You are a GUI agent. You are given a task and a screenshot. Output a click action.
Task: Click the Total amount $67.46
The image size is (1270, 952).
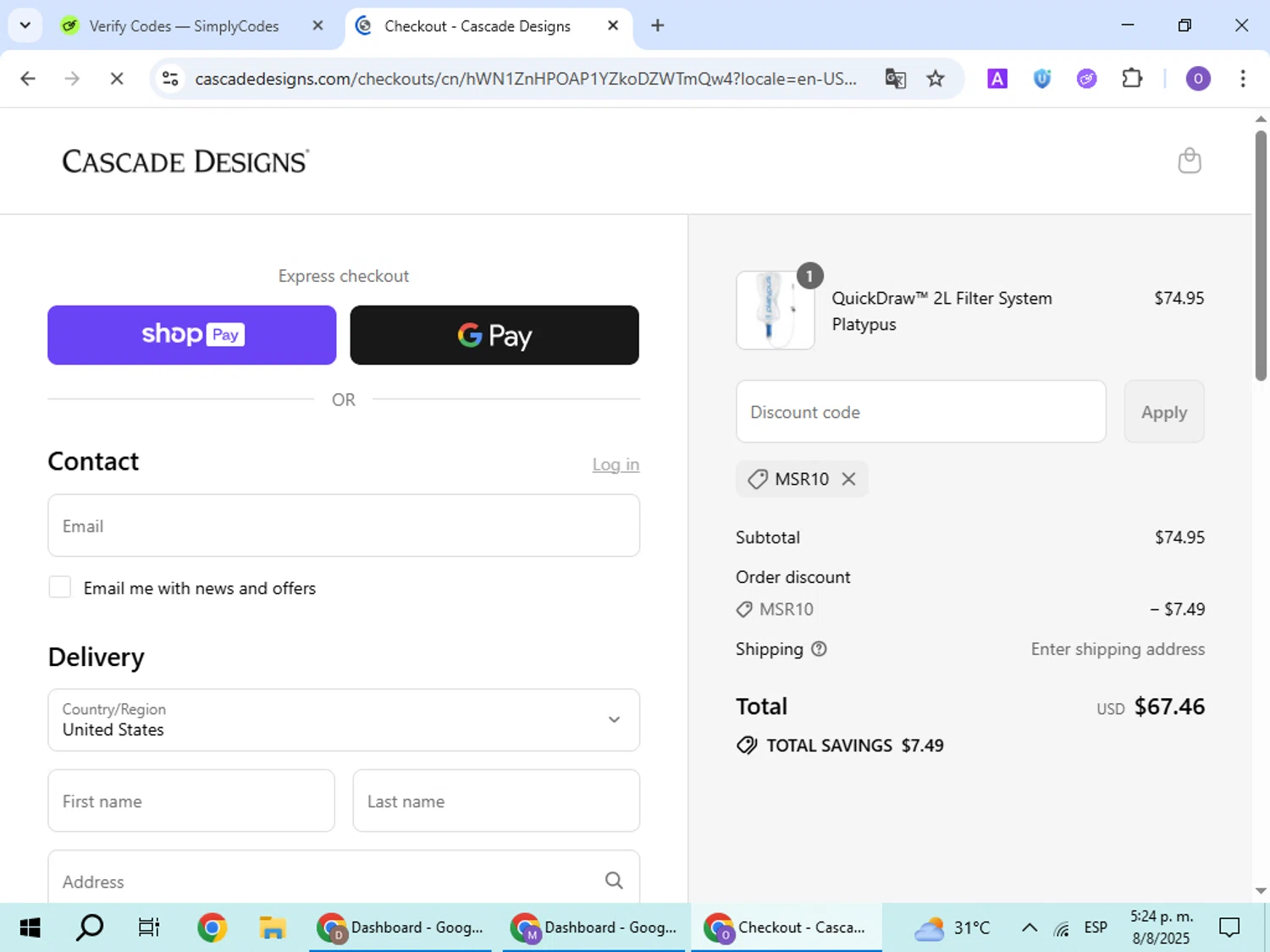click(1169, 707)
